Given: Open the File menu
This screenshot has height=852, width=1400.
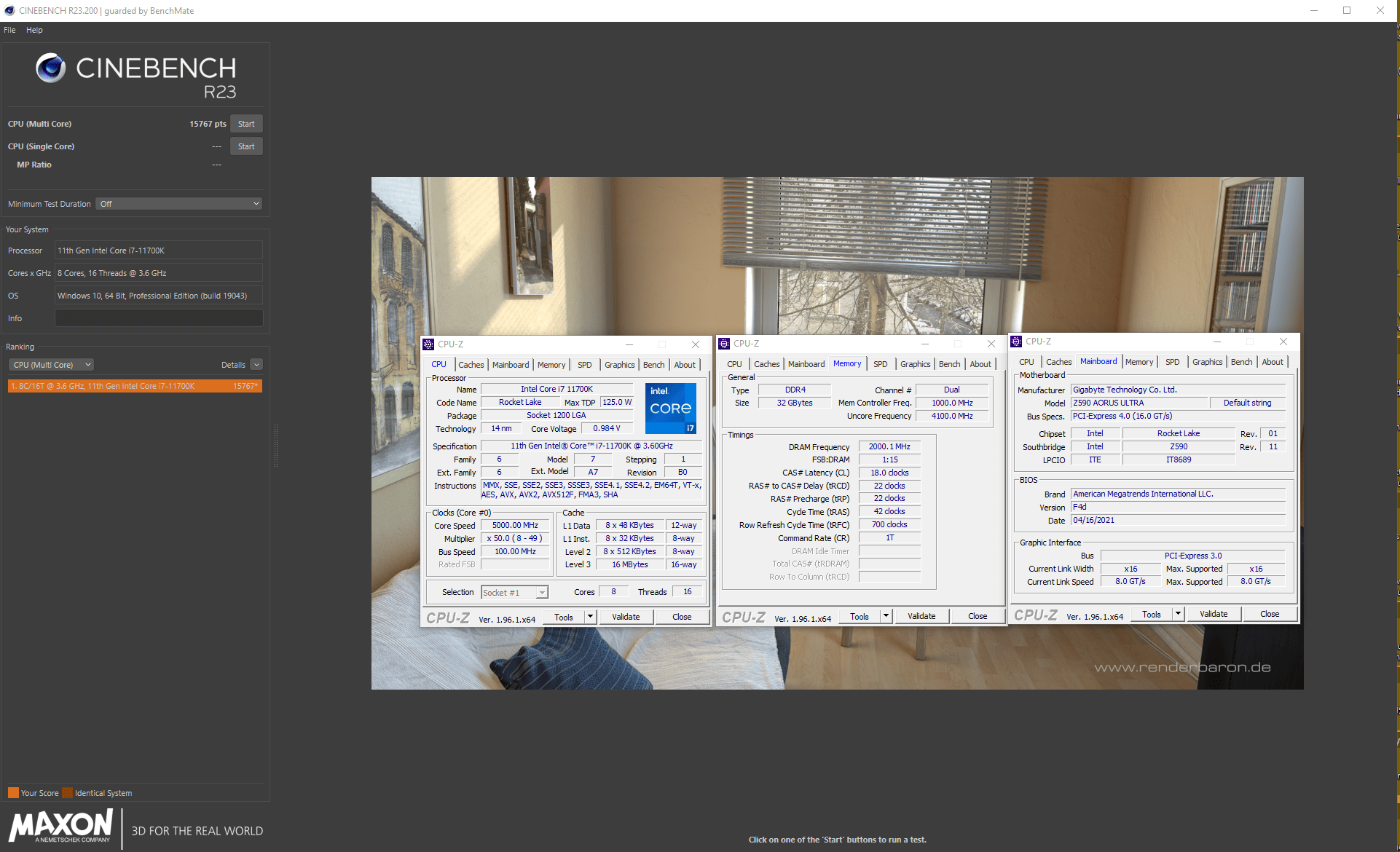Looking at the screenshot, I should tap(9, 30).
